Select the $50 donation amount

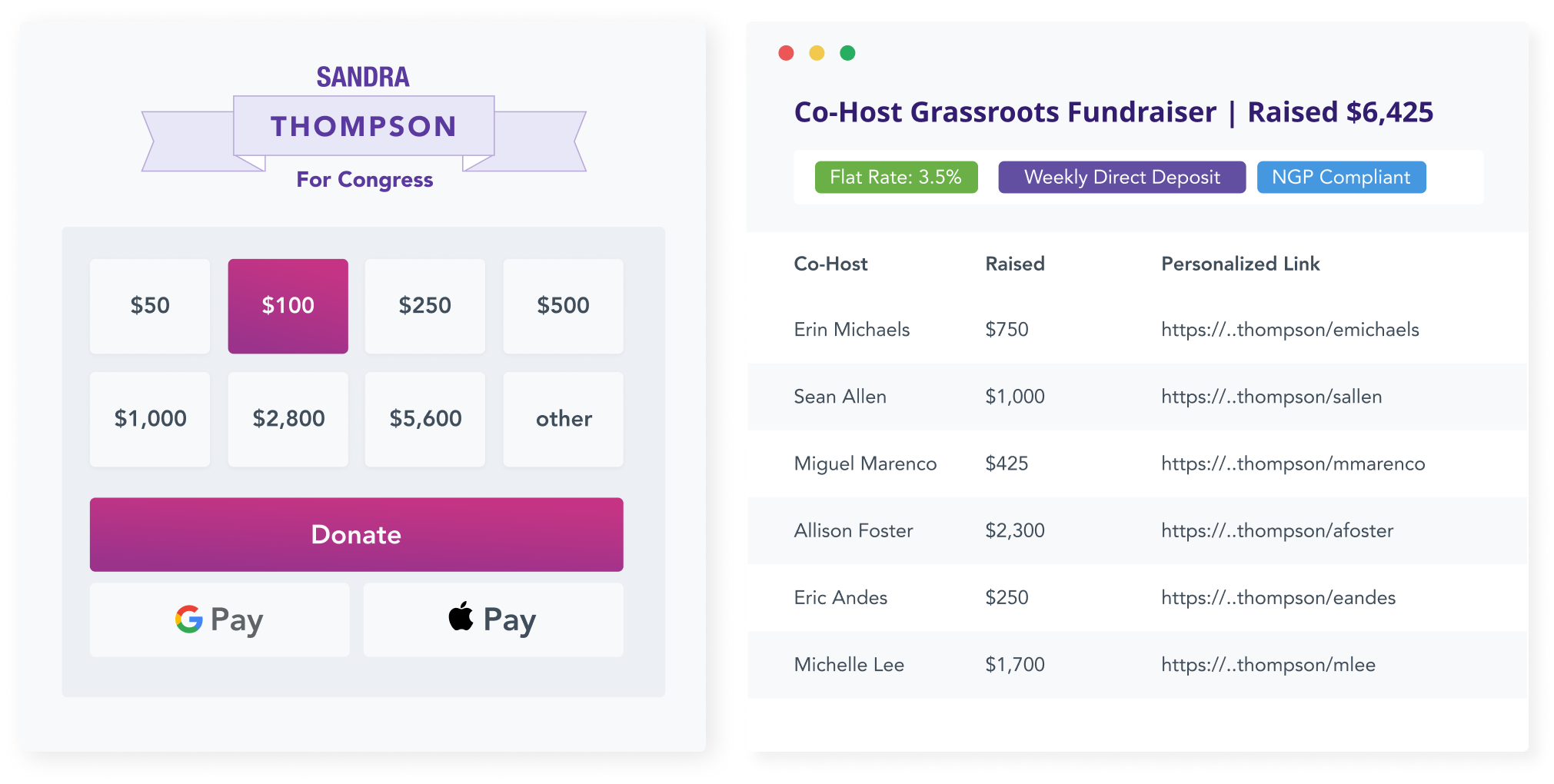[150, 306]
